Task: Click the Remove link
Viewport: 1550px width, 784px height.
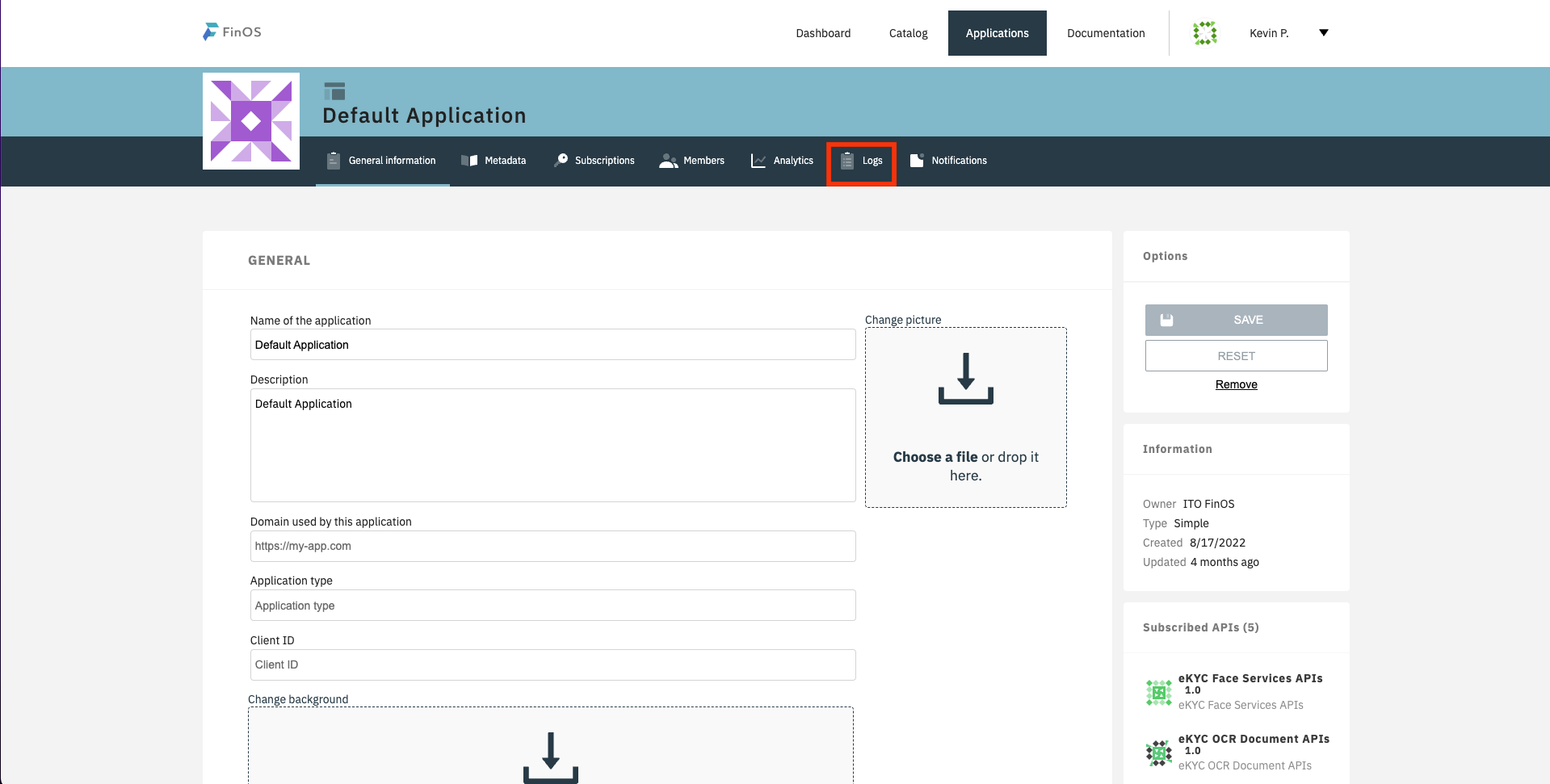Action: pyautogui.click(x=1236, y=384)
